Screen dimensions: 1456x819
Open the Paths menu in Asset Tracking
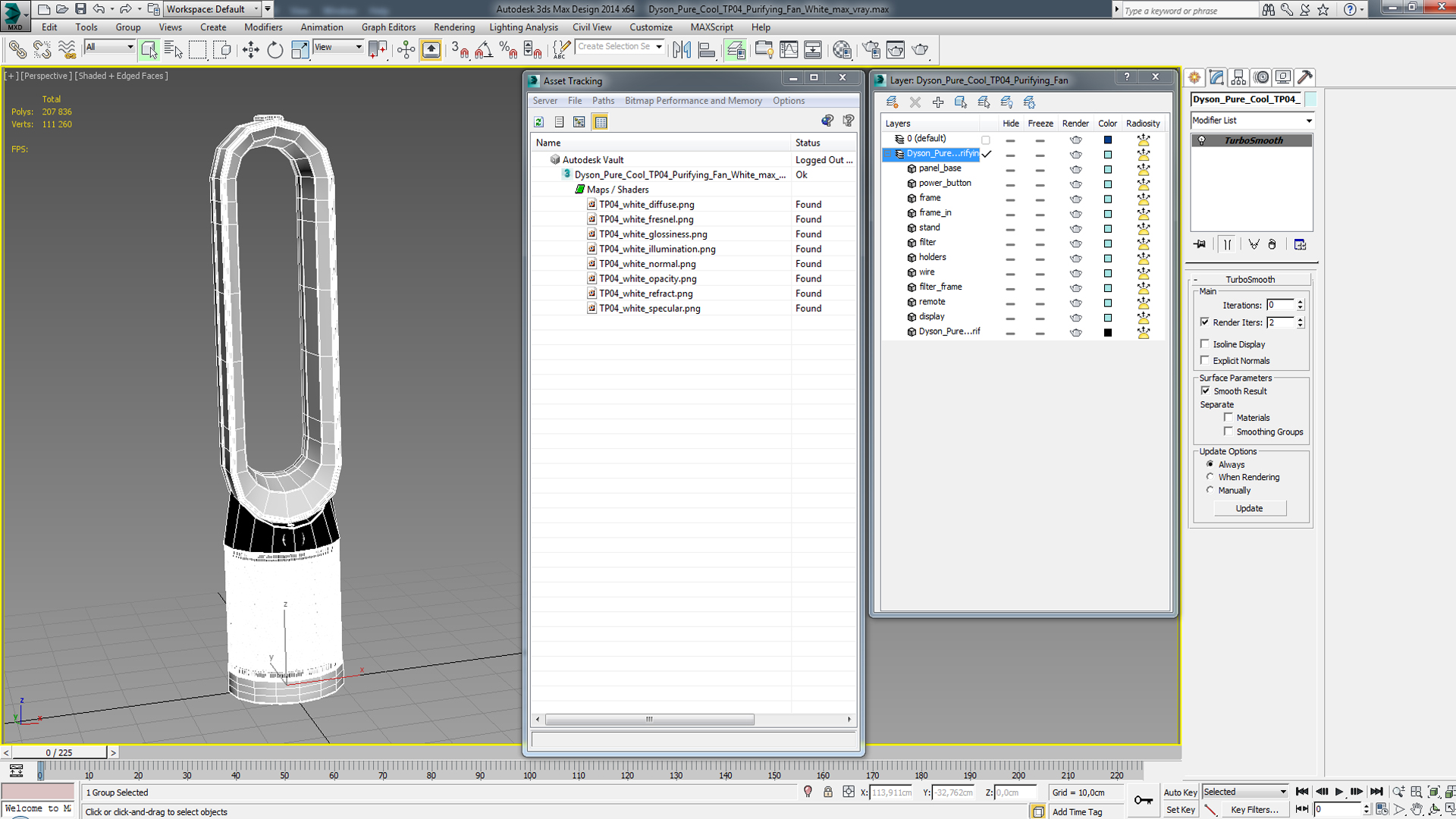(x=603, y=101)
